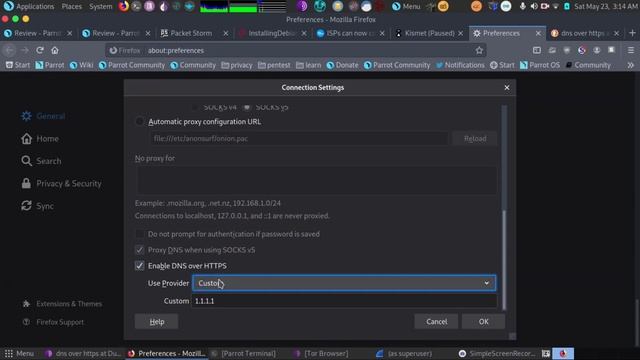Toggle Do not prompt for authentication checkbox

tap(140, 234)
